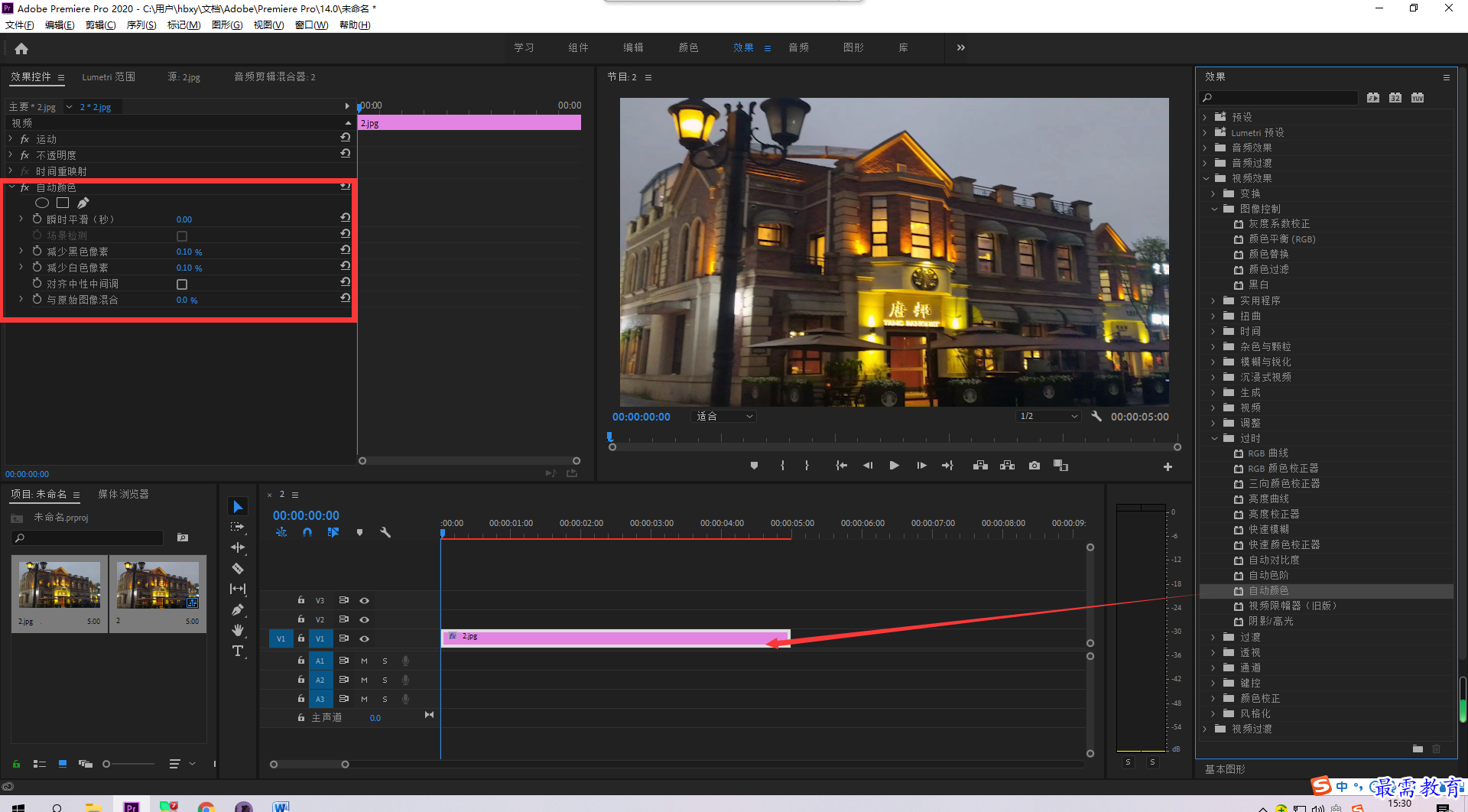Mute audio track A1
The width and height of the screenshot is (1468, 812).
(x=365, y=661)
